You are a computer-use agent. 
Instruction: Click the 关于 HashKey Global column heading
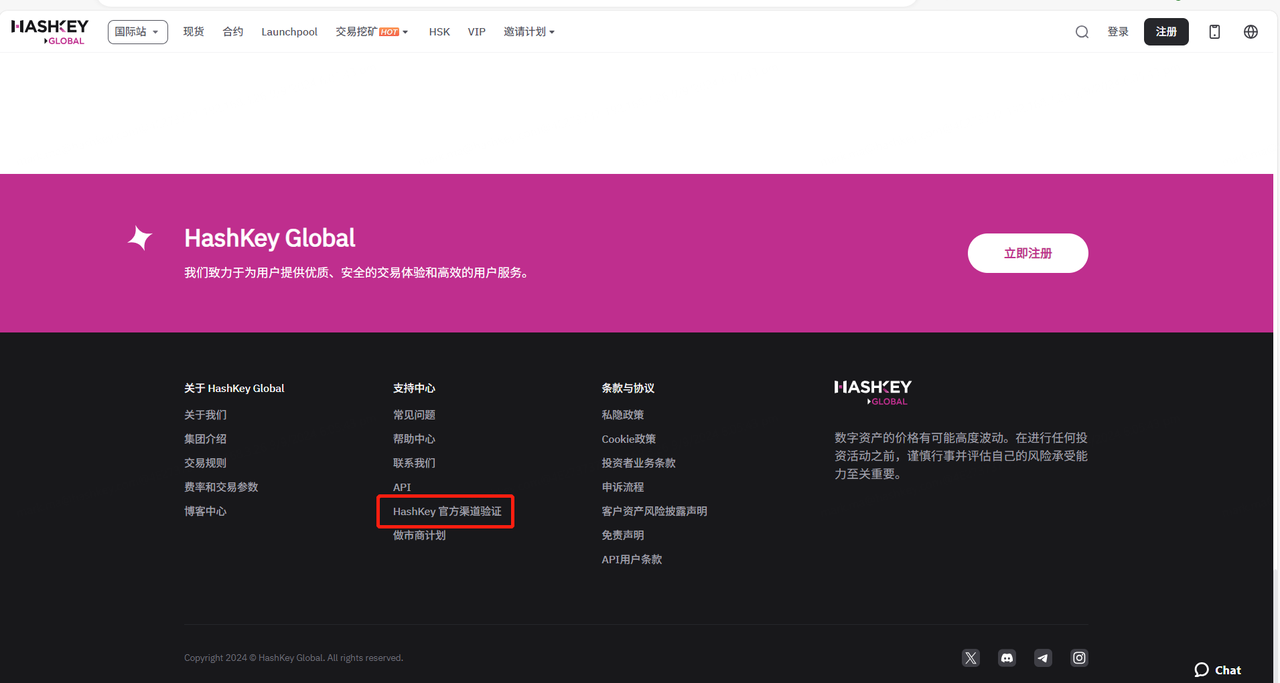[x=234, y=388]
